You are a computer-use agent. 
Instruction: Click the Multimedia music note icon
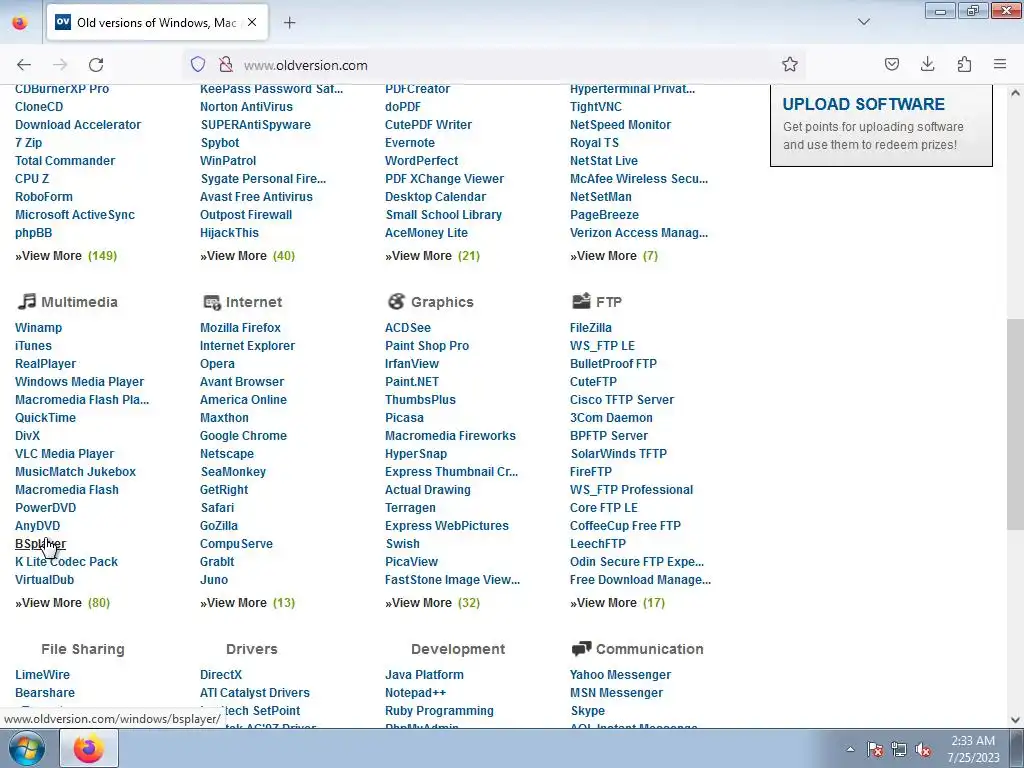click(x=26, y=301)
